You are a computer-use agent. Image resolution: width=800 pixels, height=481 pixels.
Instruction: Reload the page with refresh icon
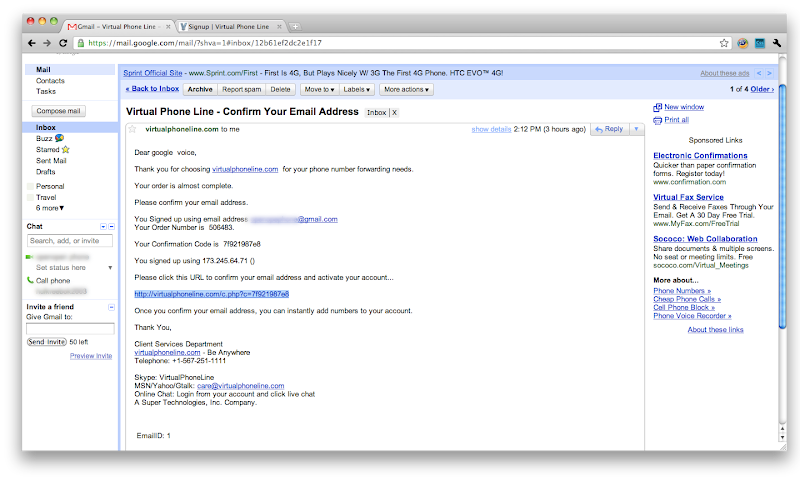[63, 43]
